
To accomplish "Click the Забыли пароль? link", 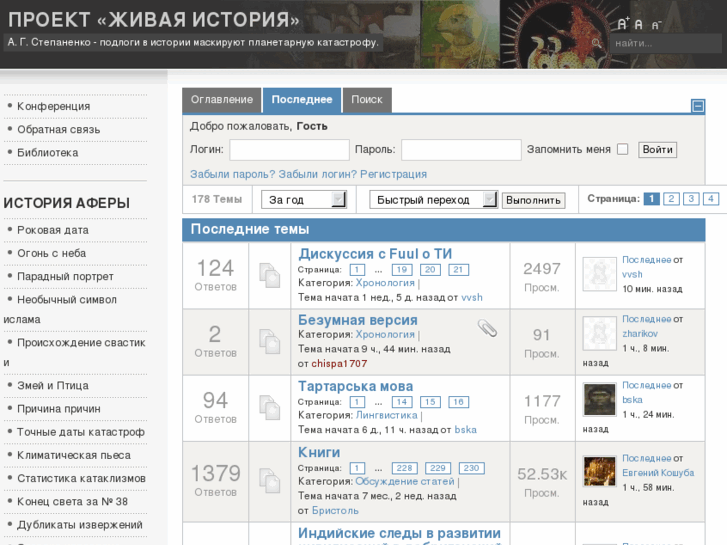I will click(x=232, y=174).
